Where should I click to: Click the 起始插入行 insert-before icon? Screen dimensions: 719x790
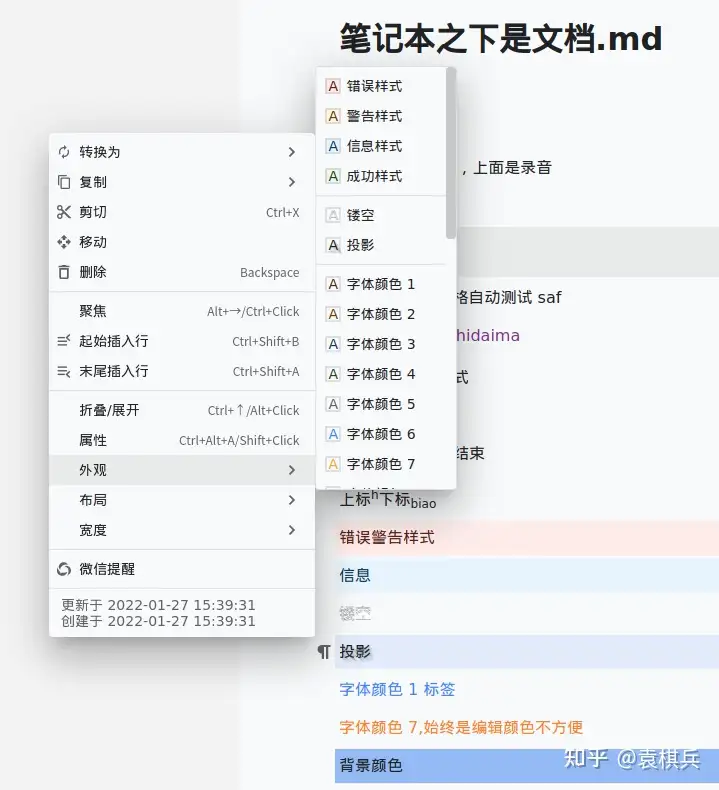tap(64, 341)
